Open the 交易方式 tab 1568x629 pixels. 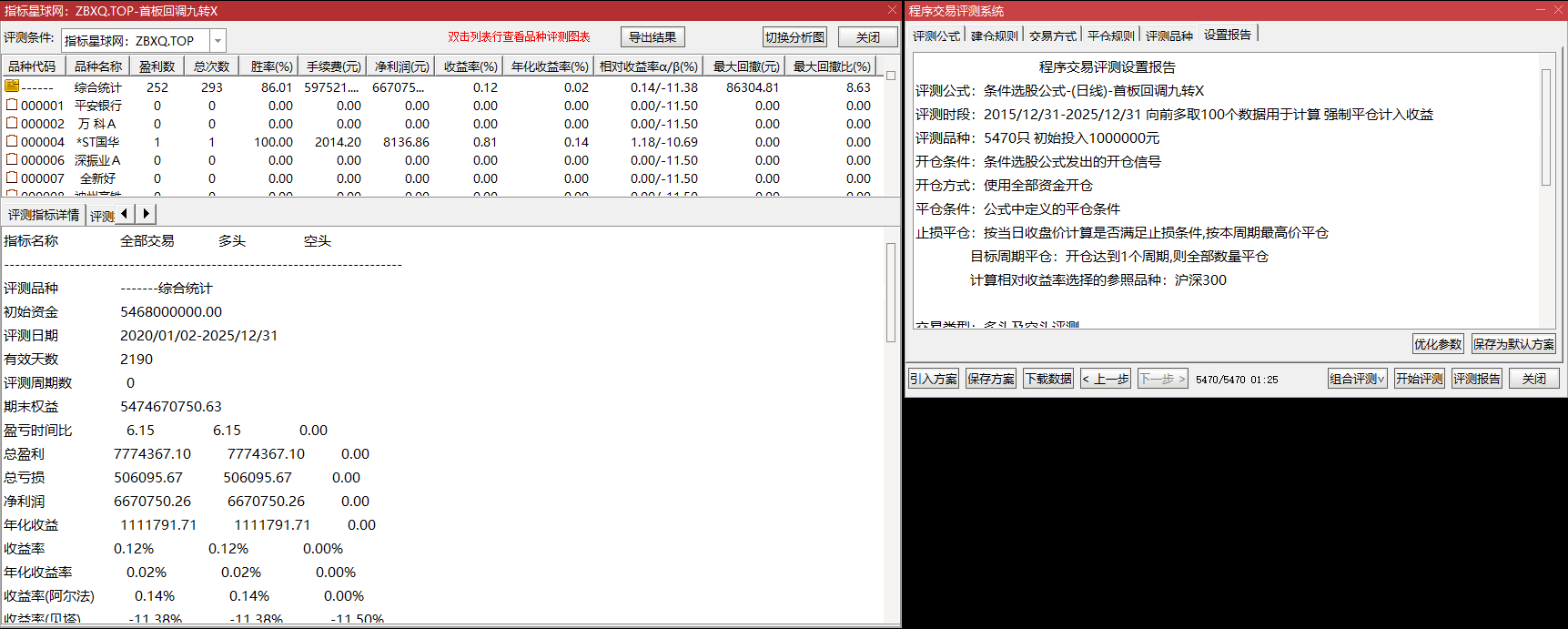[1052, 36]
